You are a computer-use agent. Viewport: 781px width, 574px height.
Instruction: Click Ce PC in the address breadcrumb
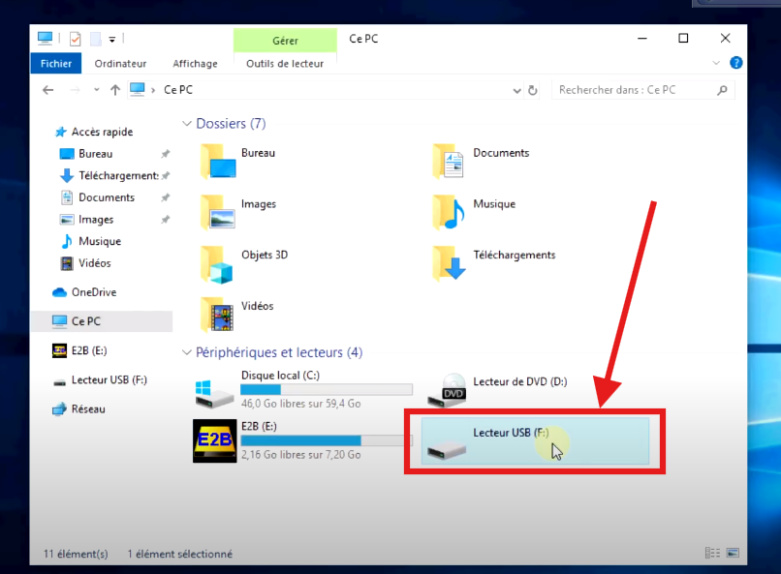[178, 90]
